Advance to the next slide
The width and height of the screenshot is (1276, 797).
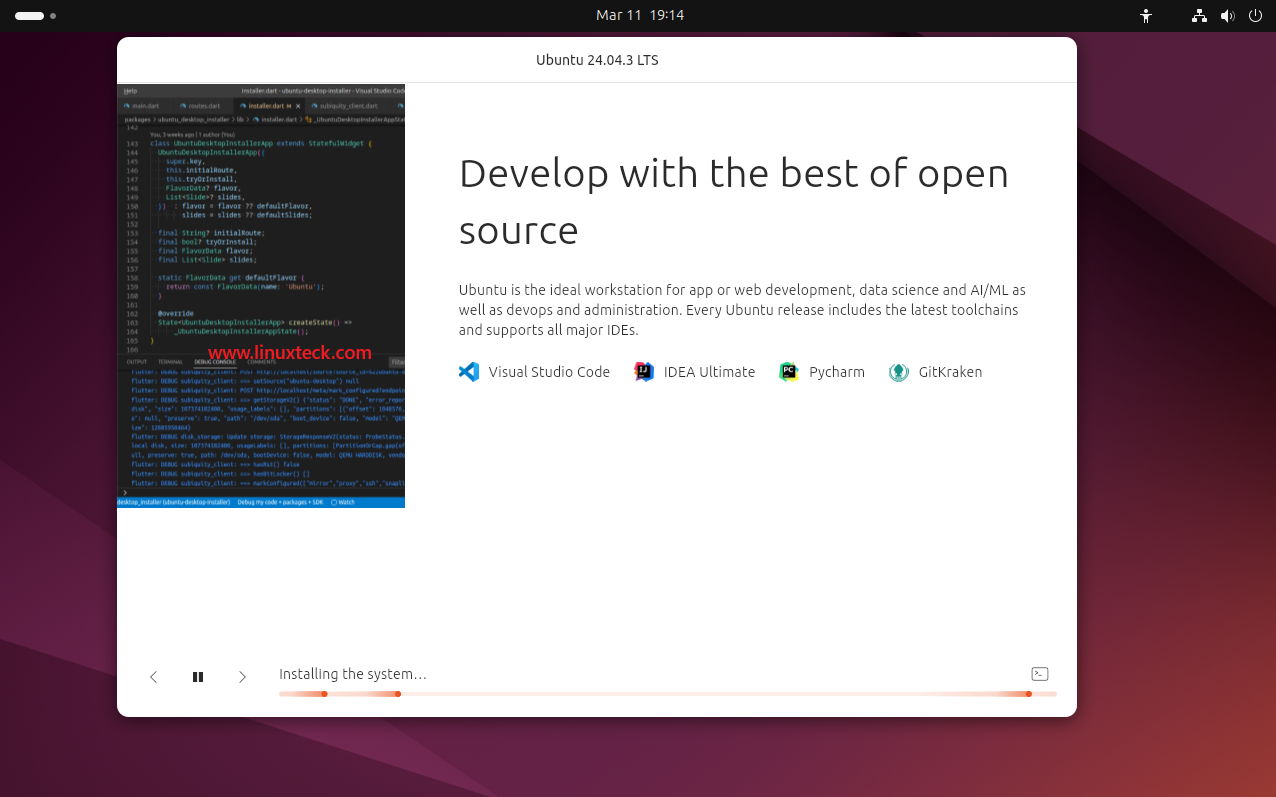(x=242, y=676)
